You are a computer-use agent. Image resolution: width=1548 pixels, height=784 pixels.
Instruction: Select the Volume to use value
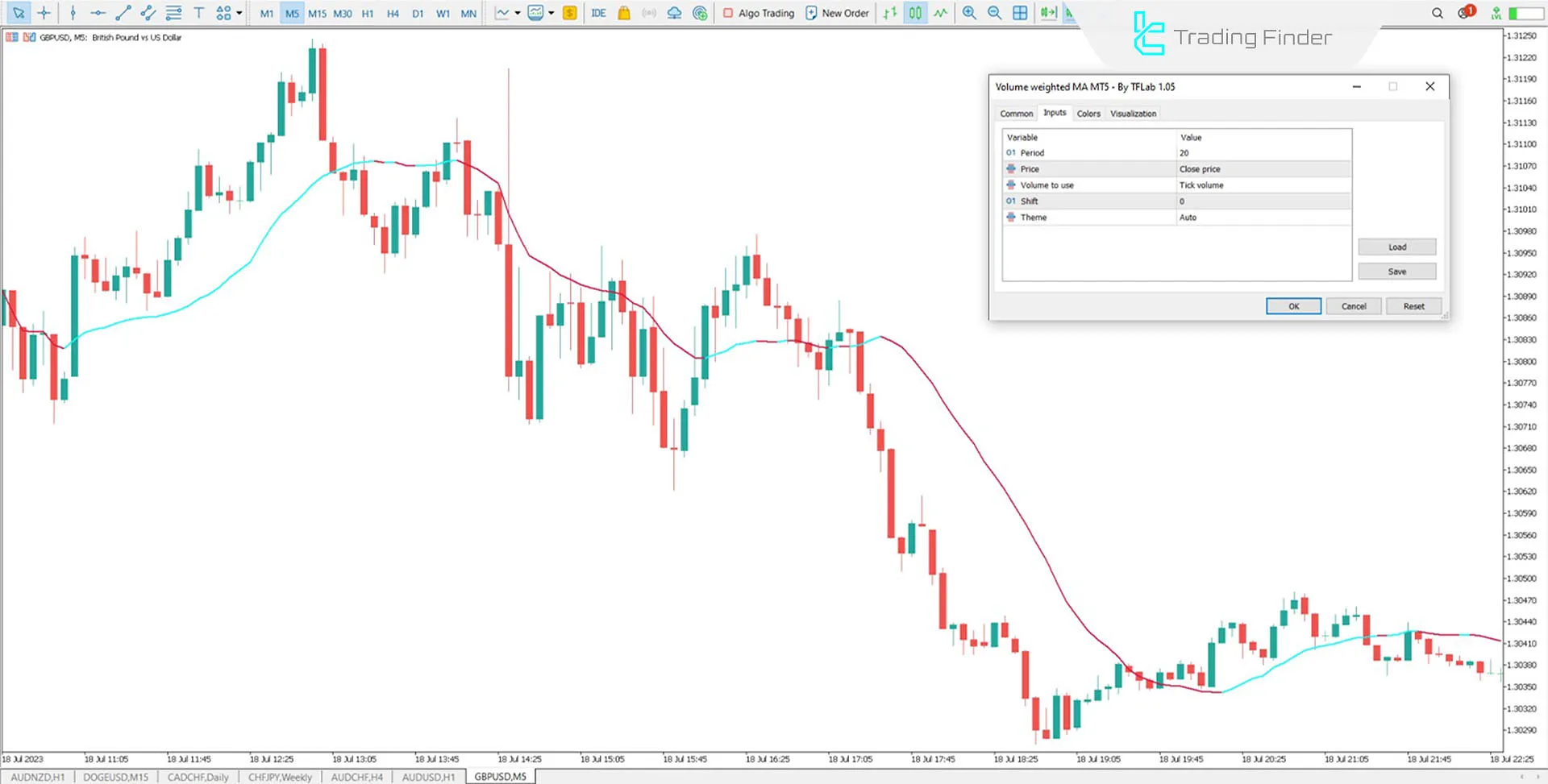pyautogui.click(x=1262, y=185)
